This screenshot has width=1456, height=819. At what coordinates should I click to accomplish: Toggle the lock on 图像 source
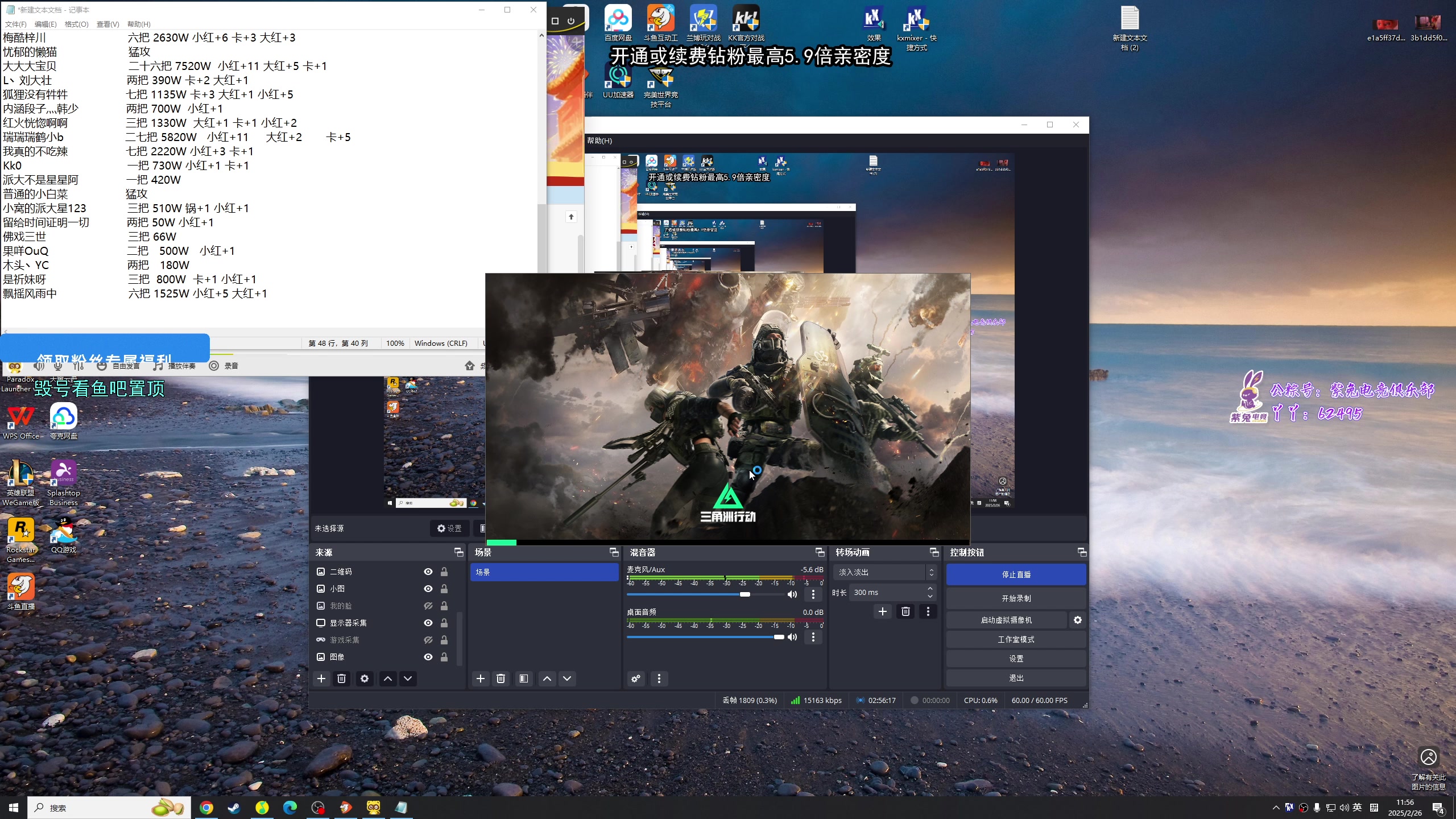[444, 657]
